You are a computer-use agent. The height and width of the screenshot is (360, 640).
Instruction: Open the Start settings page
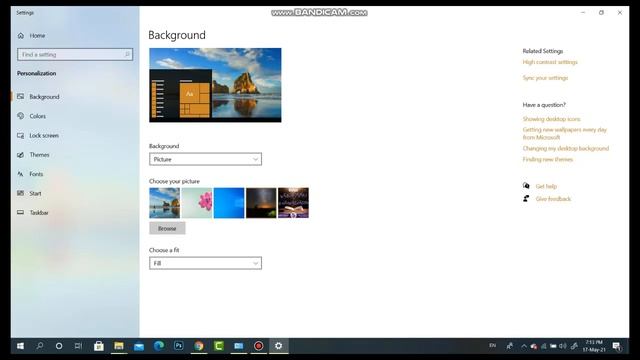point(35,193)
